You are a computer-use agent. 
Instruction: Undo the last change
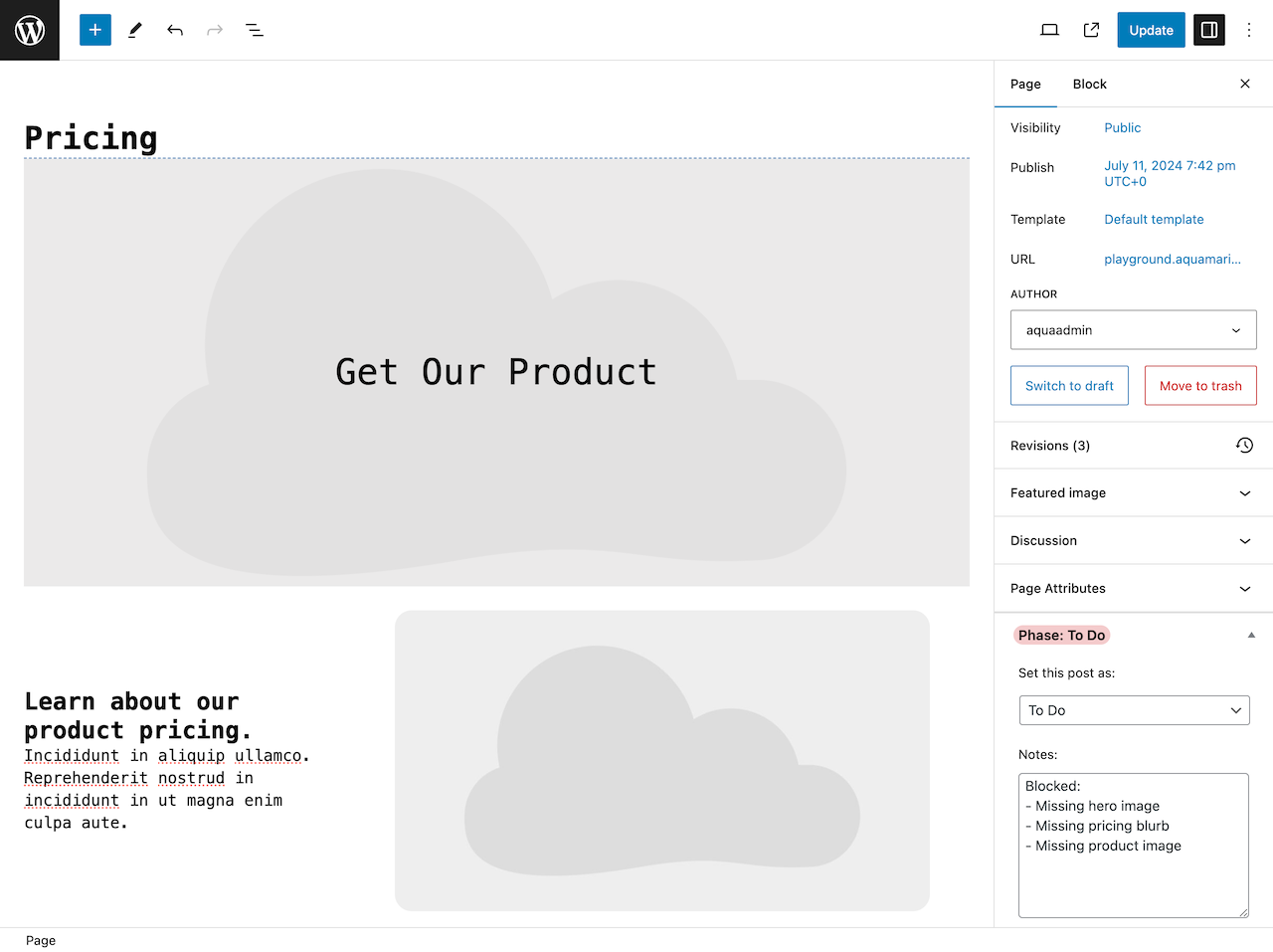(x=175, y=30)
